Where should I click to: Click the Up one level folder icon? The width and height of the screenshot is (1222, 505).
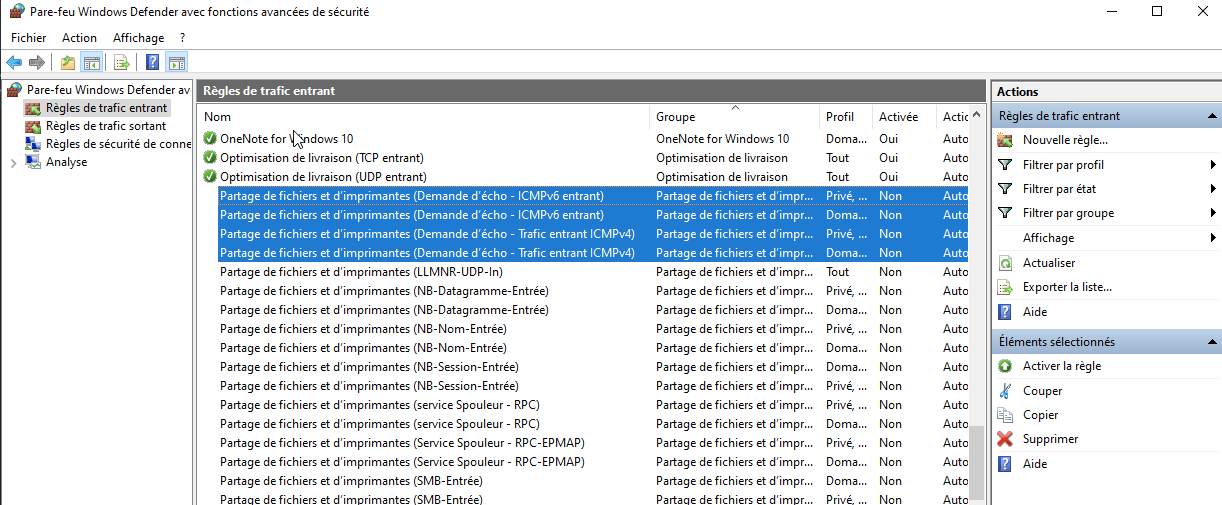tap(67, 63)
